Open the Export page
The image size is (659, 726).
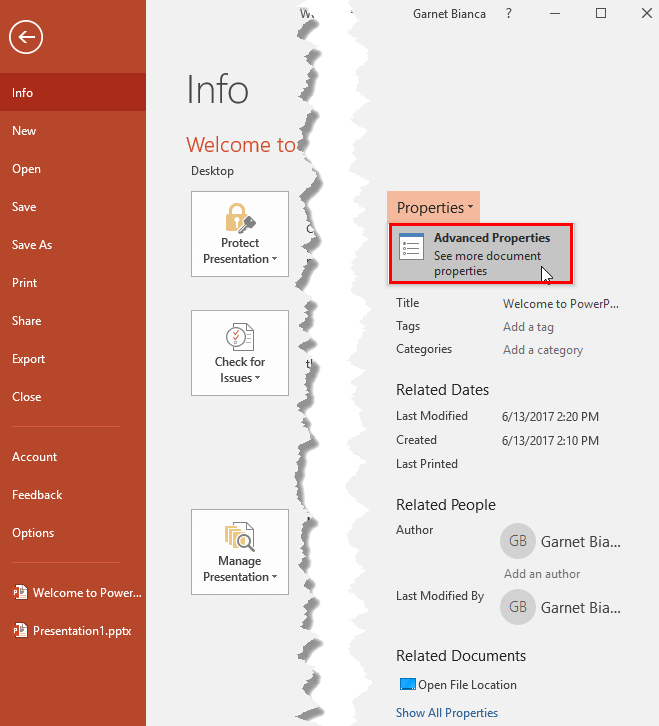73,358
